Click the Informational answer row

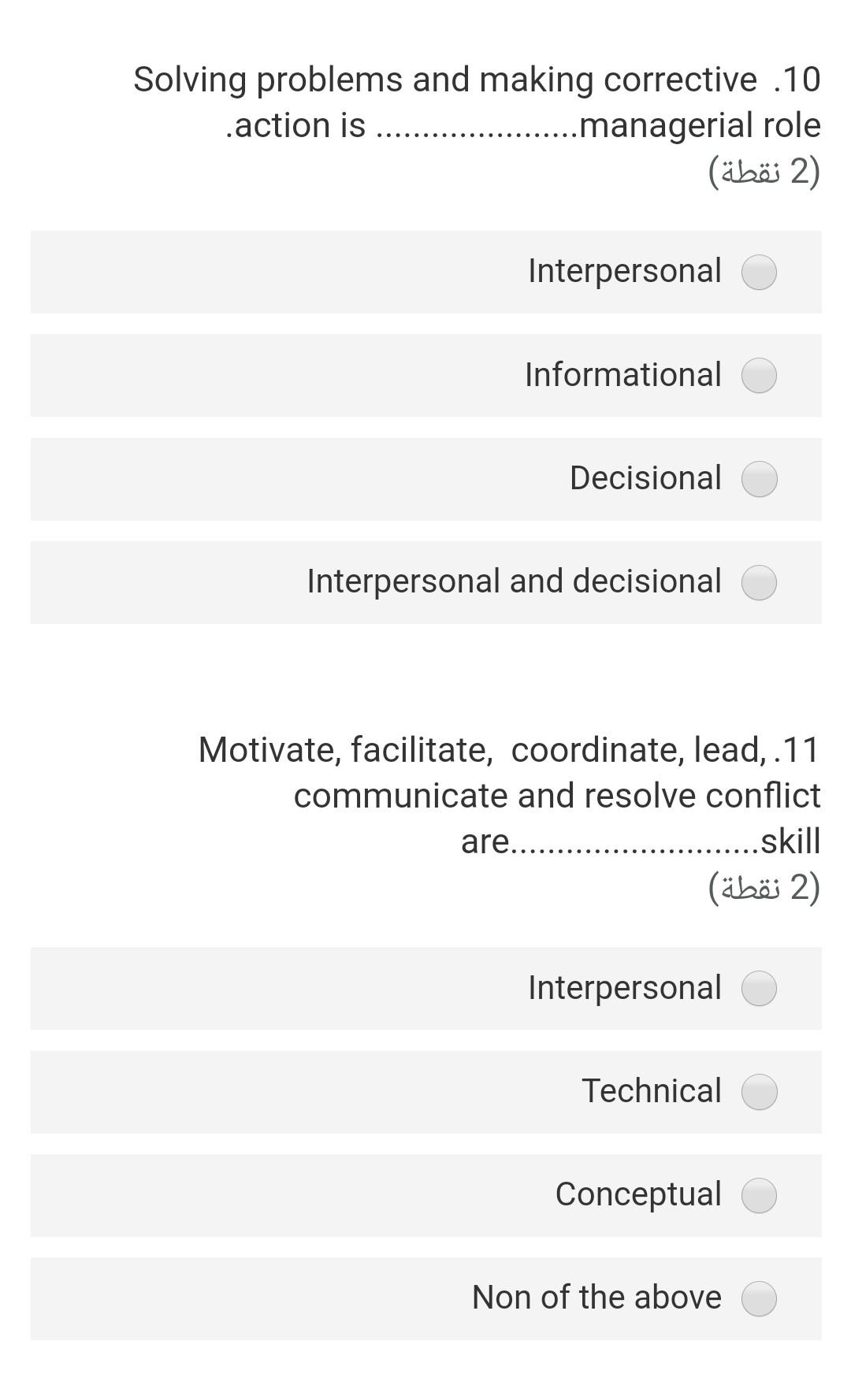425,377
